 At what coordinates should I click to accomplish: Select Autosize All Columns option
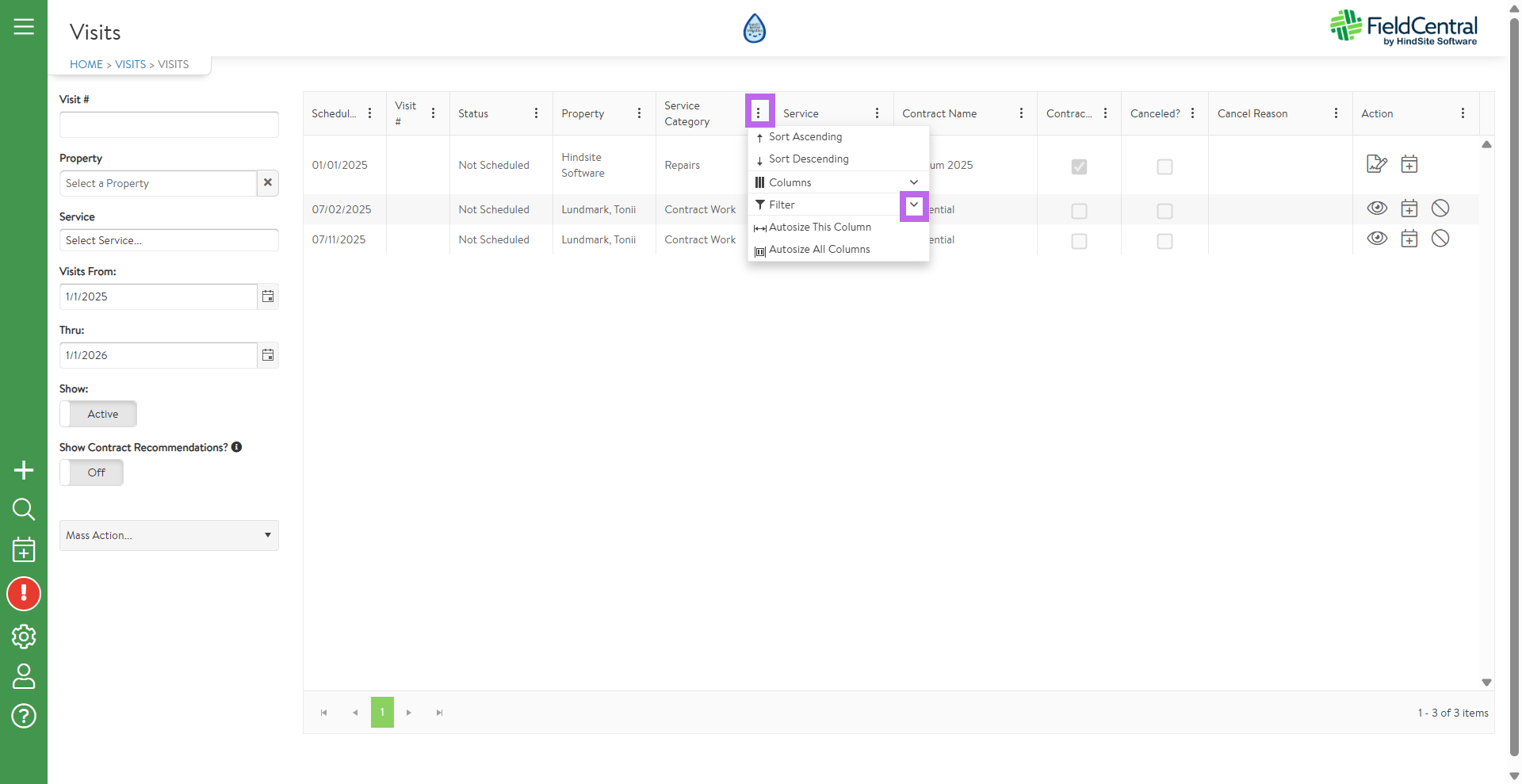pyautogui.click(x=819, y=250)
